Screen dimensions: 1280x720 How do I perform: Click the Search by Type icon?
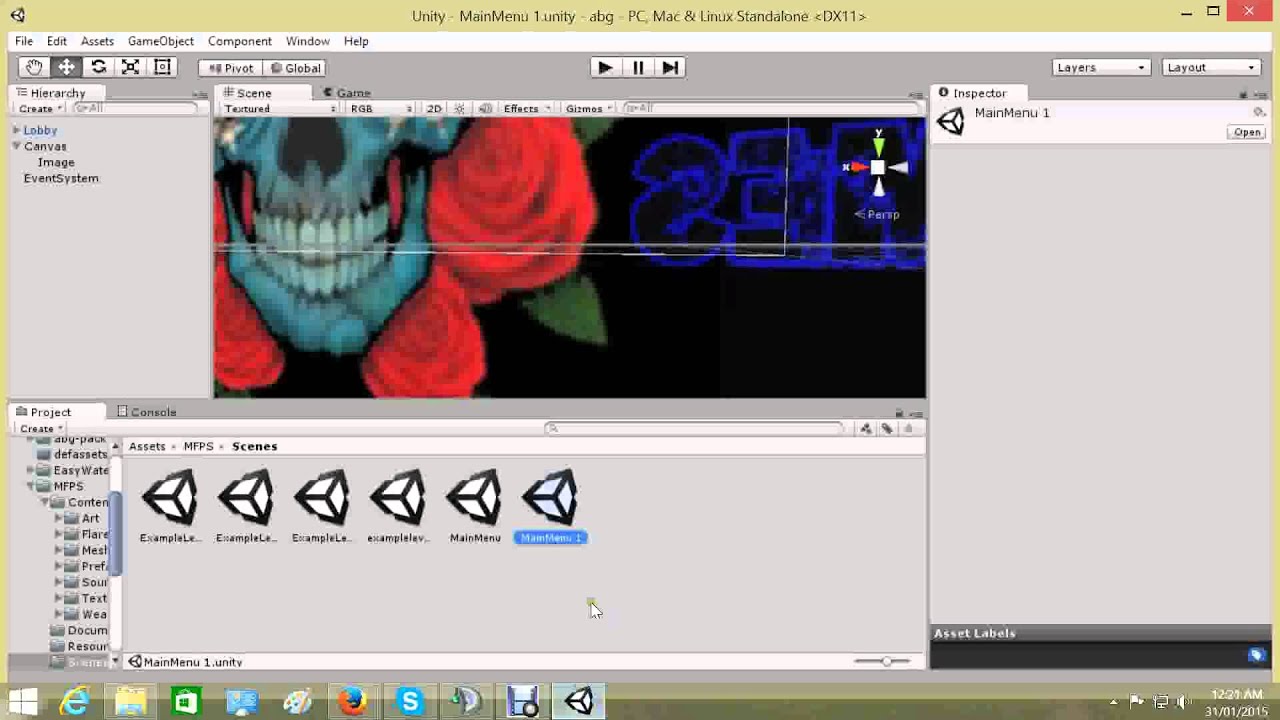(866, 428)
